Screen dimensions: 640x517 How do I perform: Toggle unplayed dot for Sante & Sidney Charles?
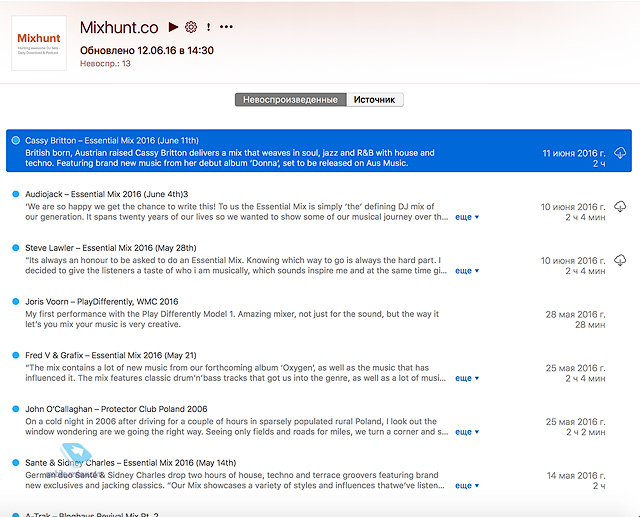click(16, 463)
